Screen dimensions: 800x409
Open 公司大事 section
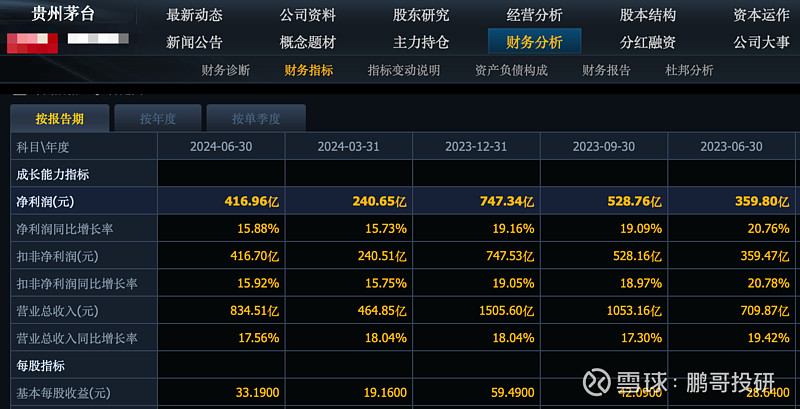coord(761,42)
